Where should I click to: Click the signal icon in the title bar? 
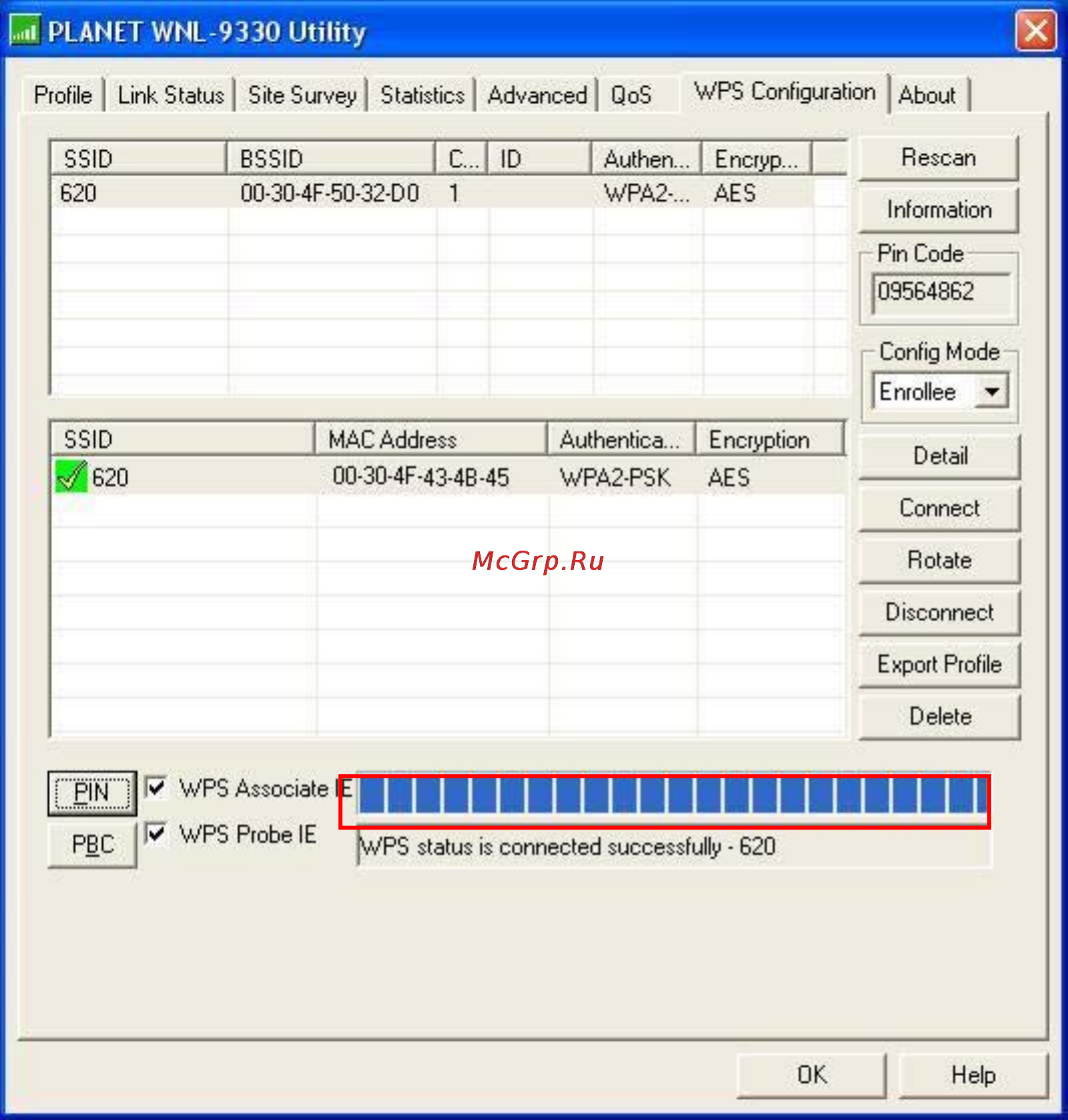point(25,30)
